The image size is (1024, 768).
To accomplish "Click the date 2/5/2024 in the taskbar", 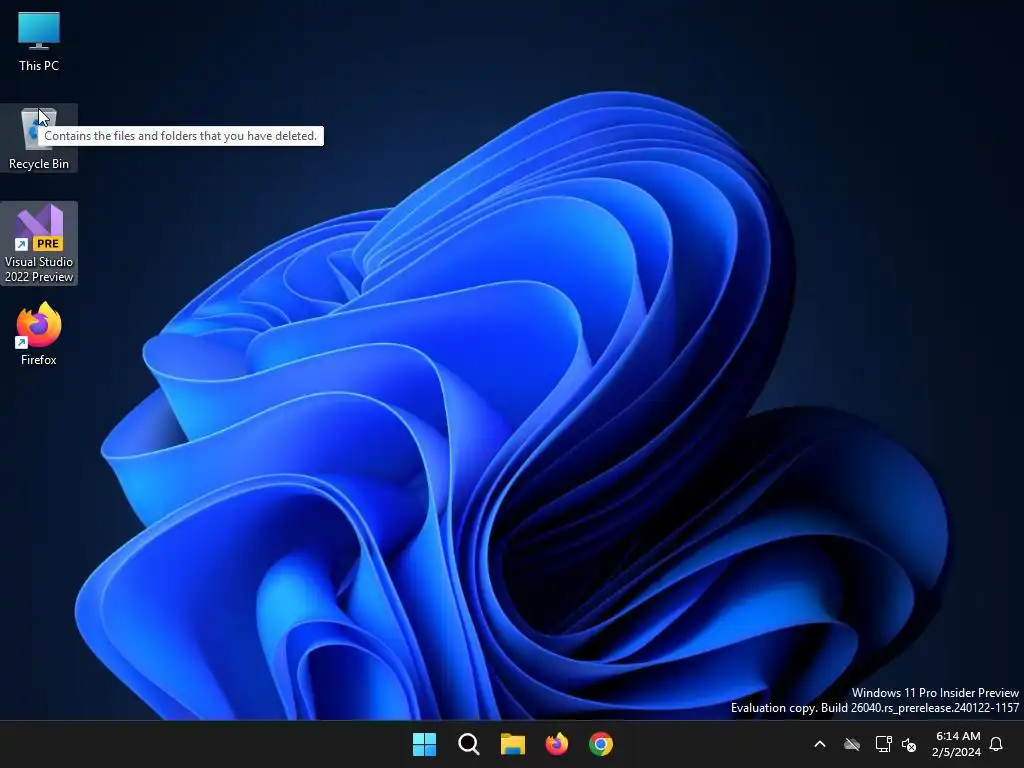I will (956, 752).
